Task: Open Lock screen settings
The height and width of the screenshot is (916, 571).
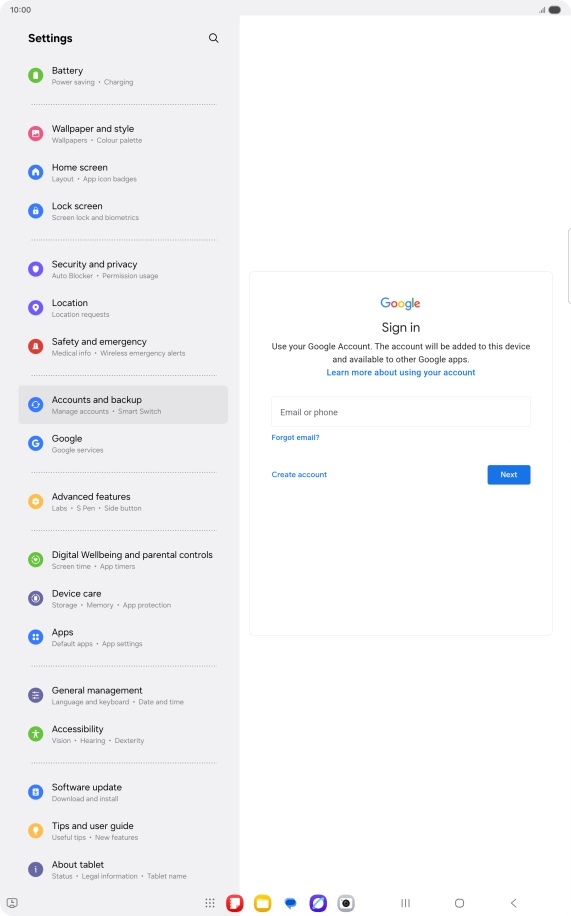Action: pyautogui.click(x=123, y=211)
